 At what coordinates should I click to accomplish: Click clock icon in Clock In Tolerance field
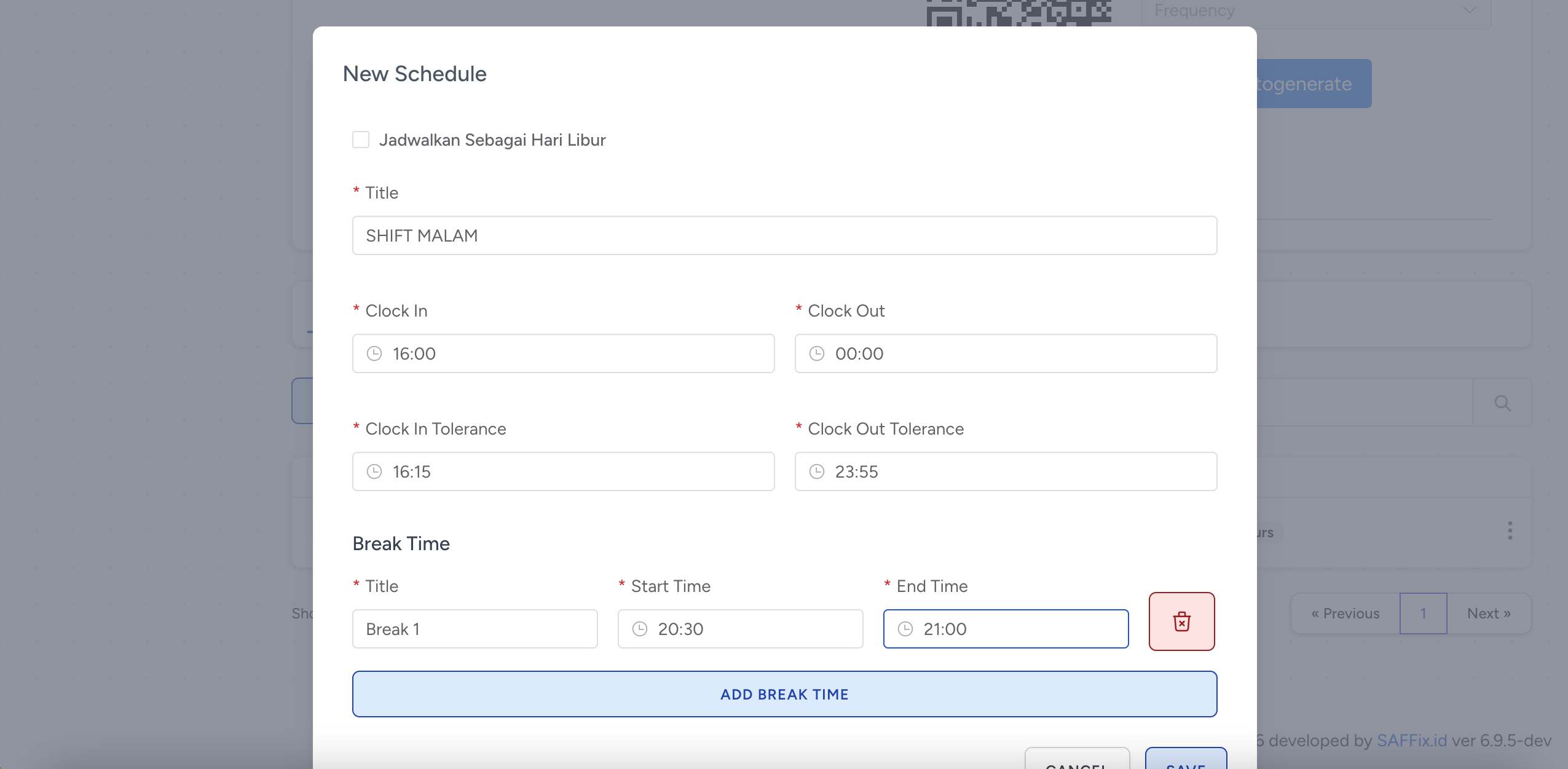pos(374,471)
